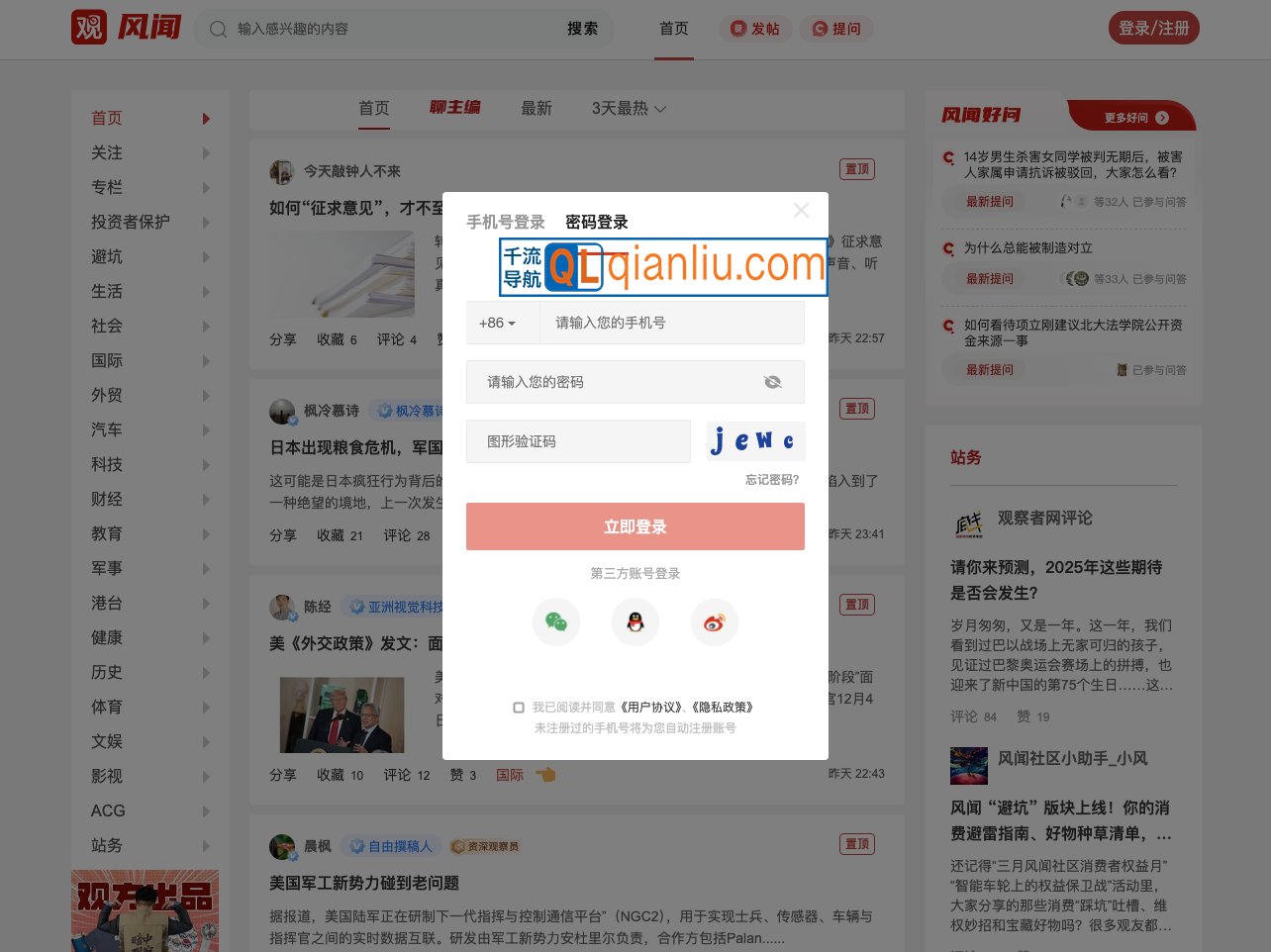Image resolution: width=1271 pixels, height=952 pixels.
Task: Log in with the Weibo icon
Action: pos(714,621)
